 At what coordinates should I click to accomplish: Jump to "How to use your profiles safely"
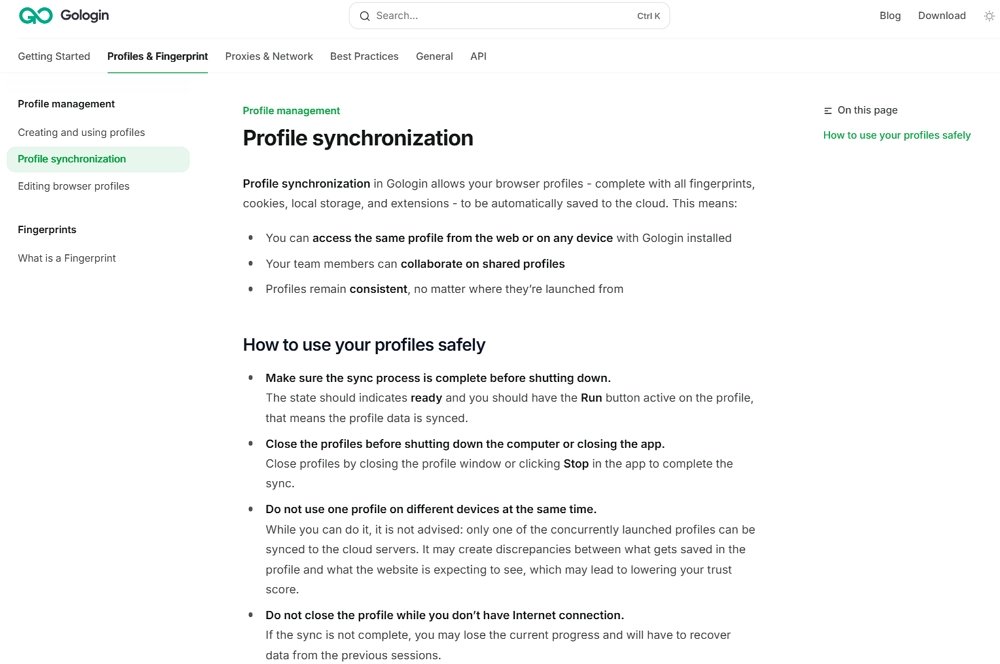pos(897,134)
